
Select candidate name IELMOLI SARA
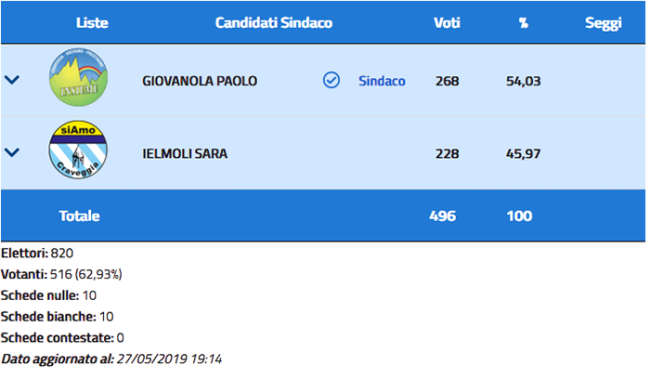[185, 154]
